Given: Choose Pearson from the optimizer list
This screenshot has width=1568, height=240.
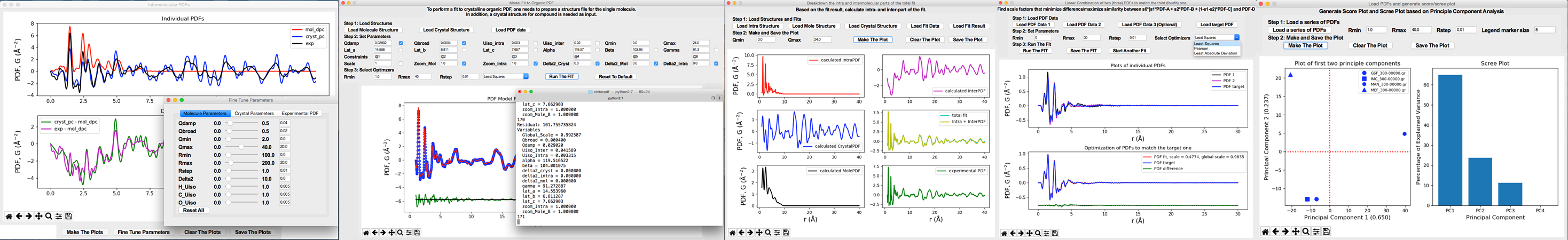Looking at the screenshot, I should point(1201,49).
